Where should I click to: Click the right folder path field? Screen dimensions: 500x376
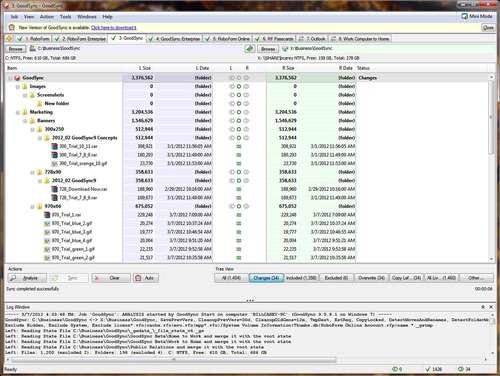[387, 49]
